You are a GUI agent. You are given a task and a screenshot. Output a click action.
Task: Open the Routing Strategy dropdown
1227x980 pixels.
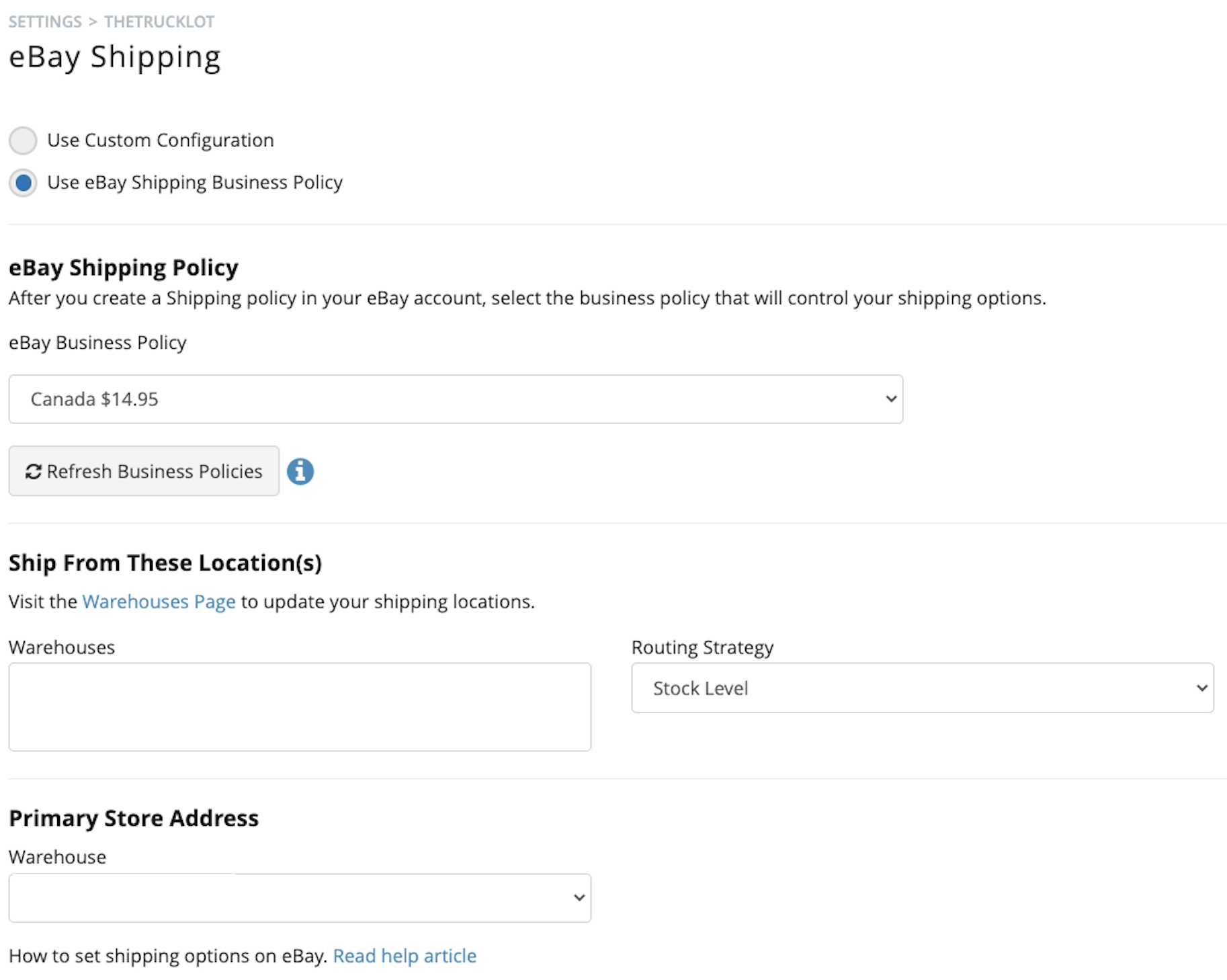(923, 688)
